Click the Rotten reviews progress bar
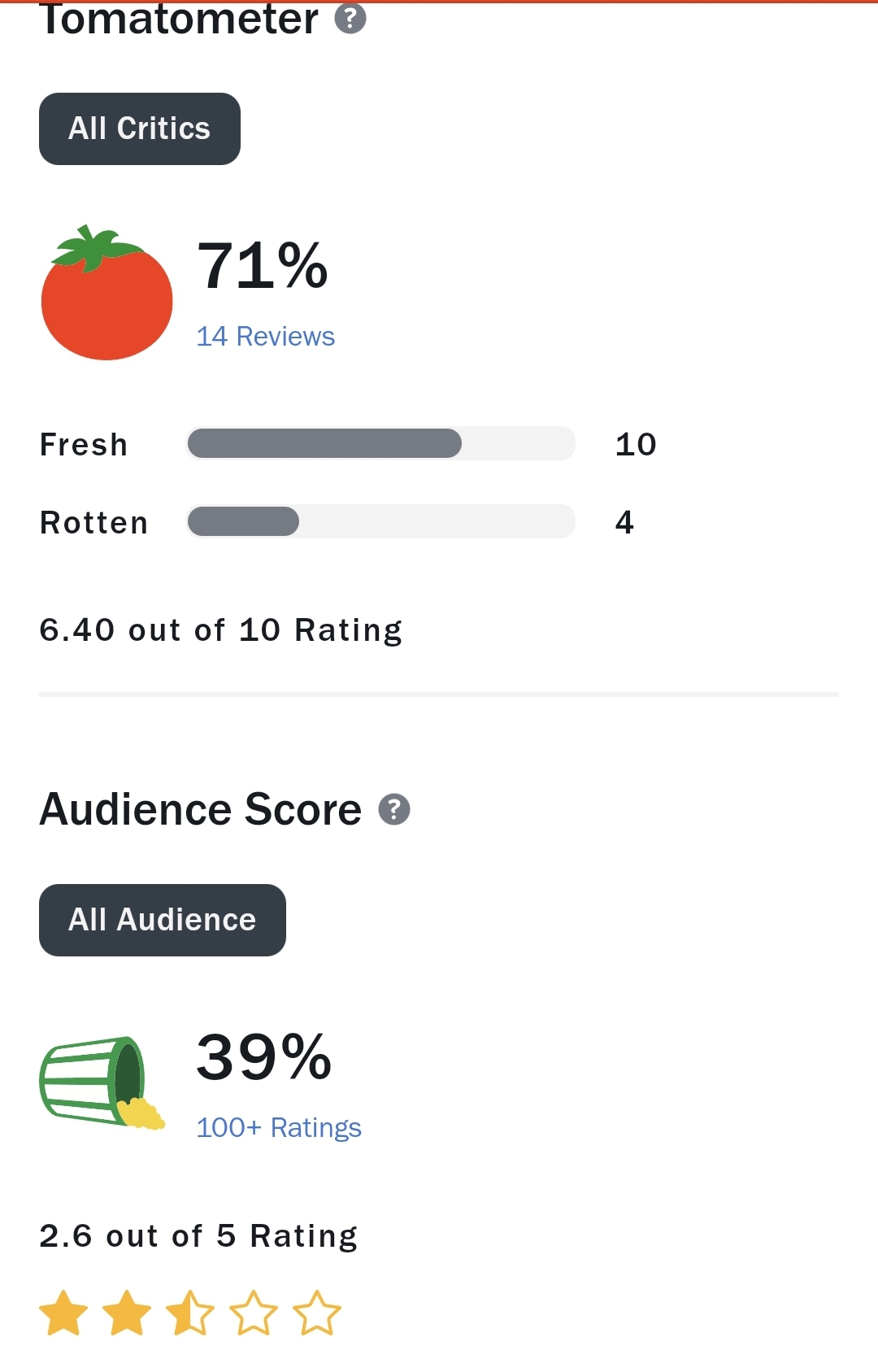 380,521
